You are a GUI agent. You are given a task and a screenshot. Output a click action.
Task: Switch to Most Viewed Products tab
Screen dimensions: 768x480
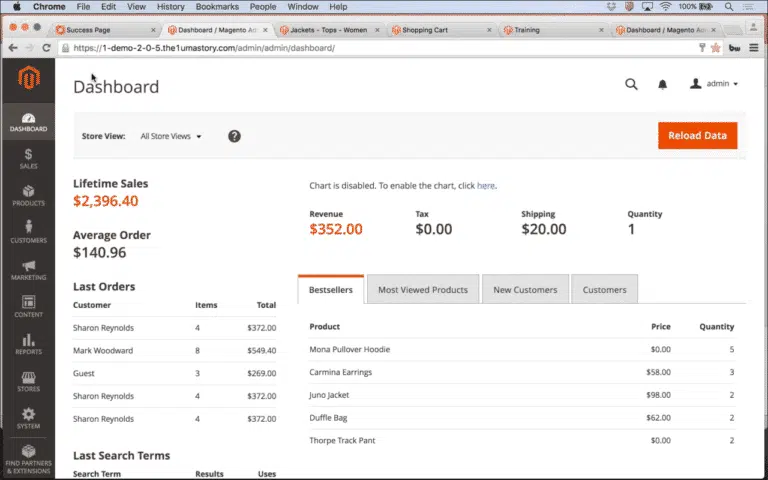(422, 290)
